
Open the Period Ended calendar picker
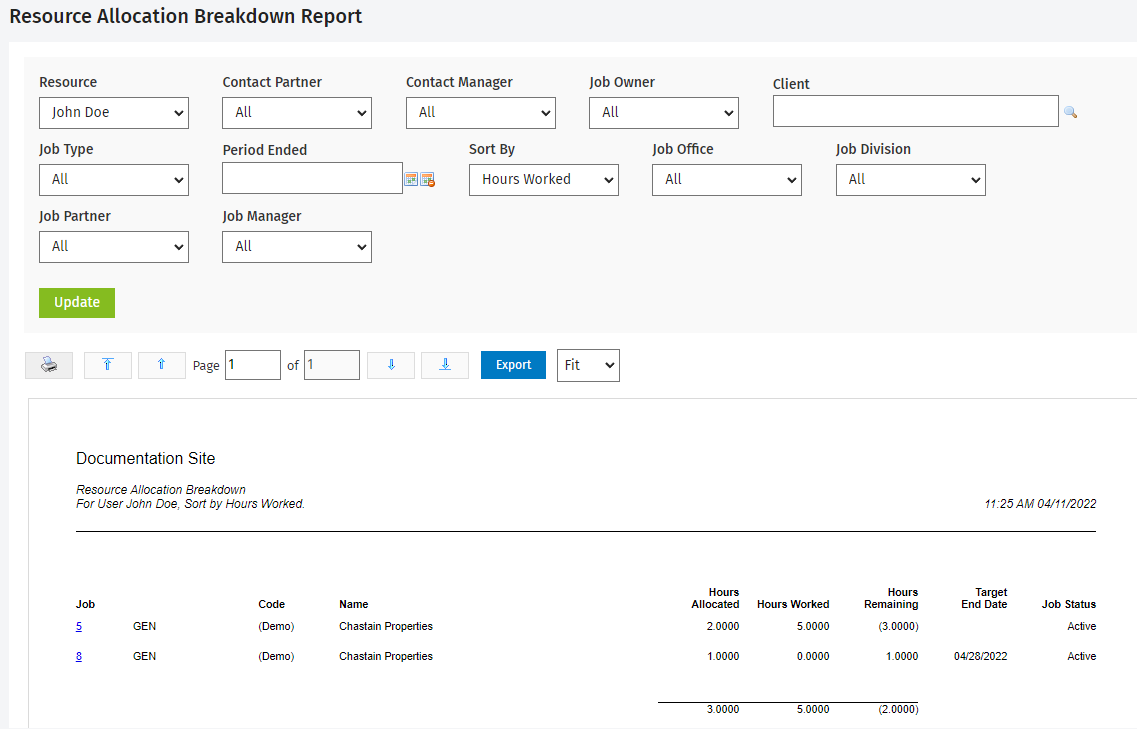point(411,179)
